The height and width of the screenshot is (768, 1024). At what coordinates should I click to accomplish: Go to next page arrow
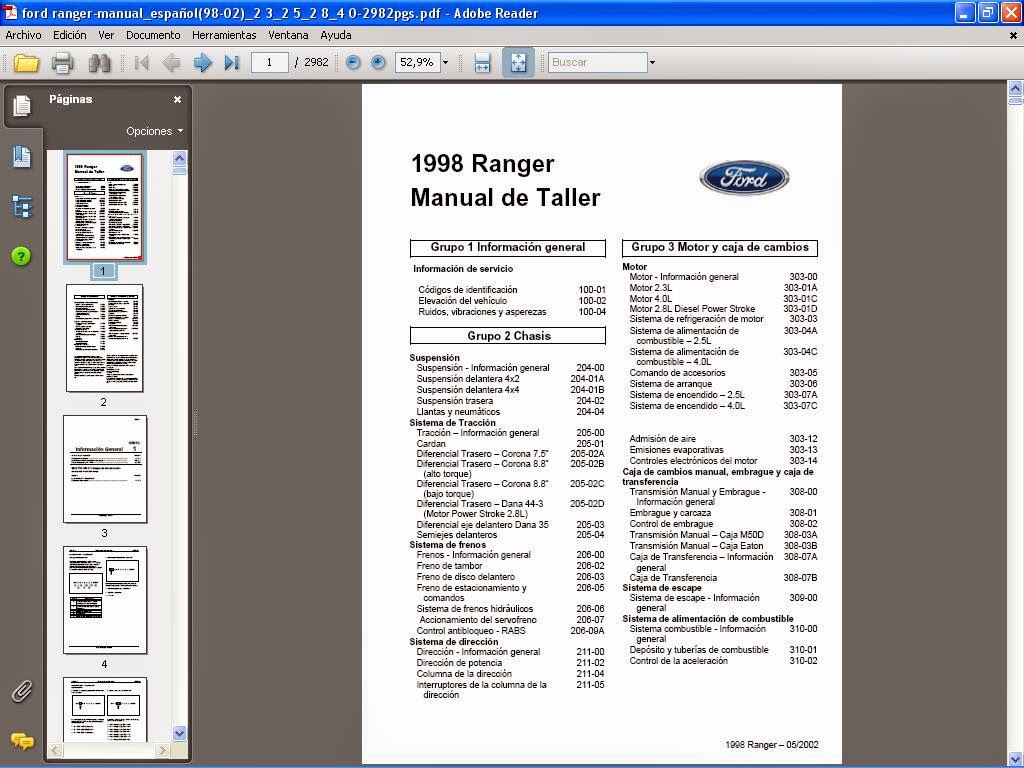pyautogui.click(x=202, y=63)
